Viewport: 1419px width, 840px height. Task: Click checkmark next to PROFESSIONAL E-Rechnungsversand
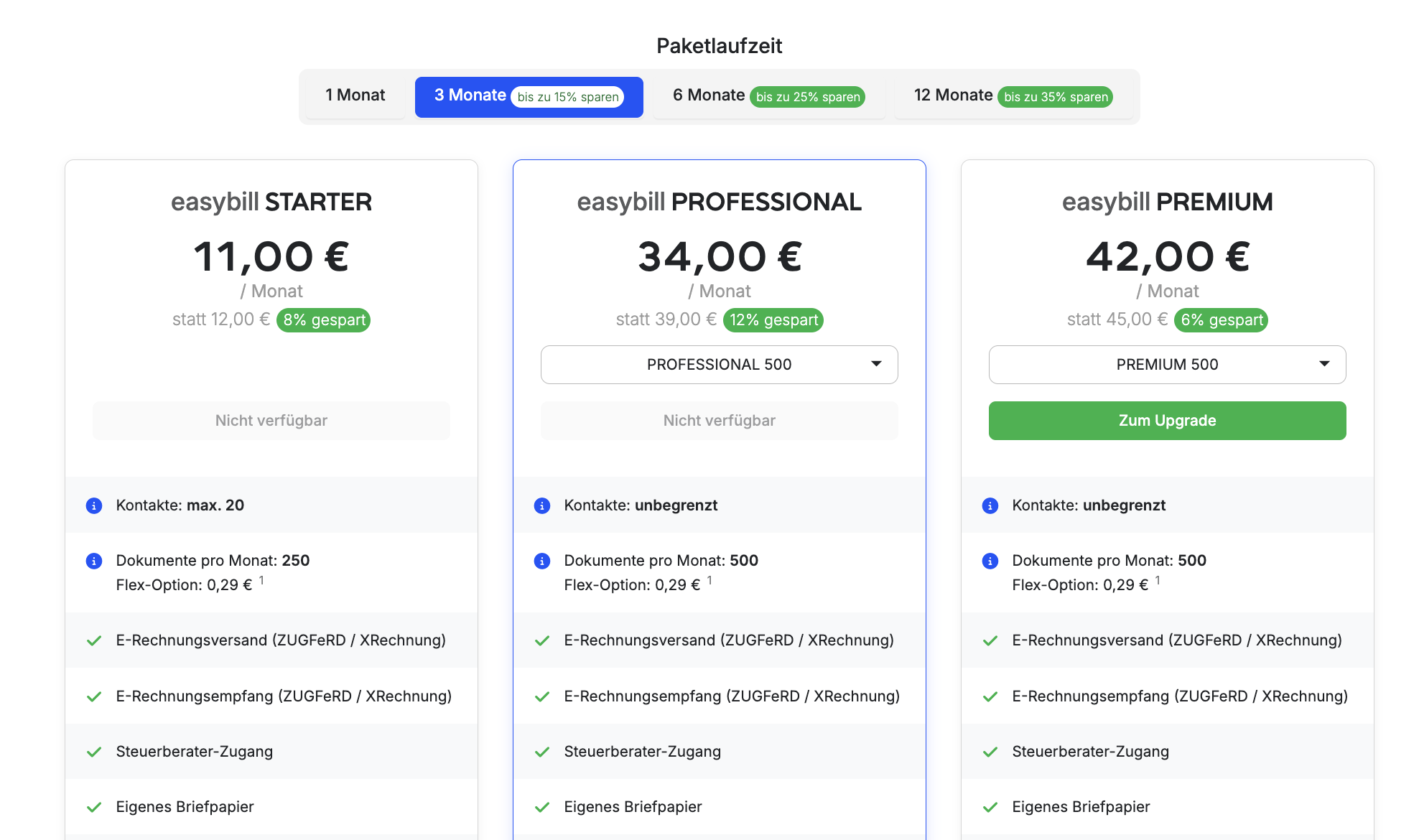542,640
